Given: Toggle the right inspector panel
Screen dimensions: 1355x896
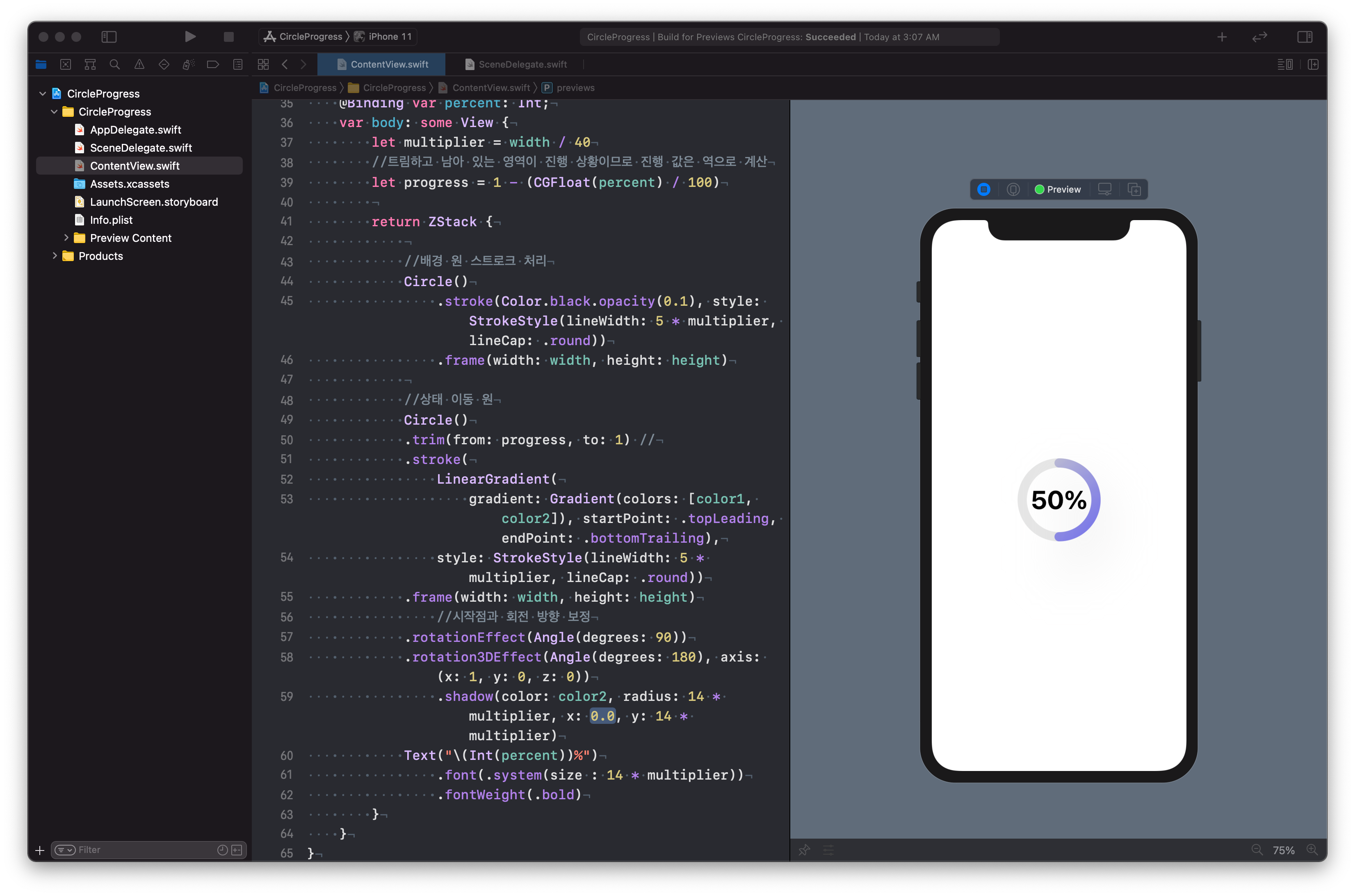Looking at the screenshot, I should click(x=1305, y=36).
